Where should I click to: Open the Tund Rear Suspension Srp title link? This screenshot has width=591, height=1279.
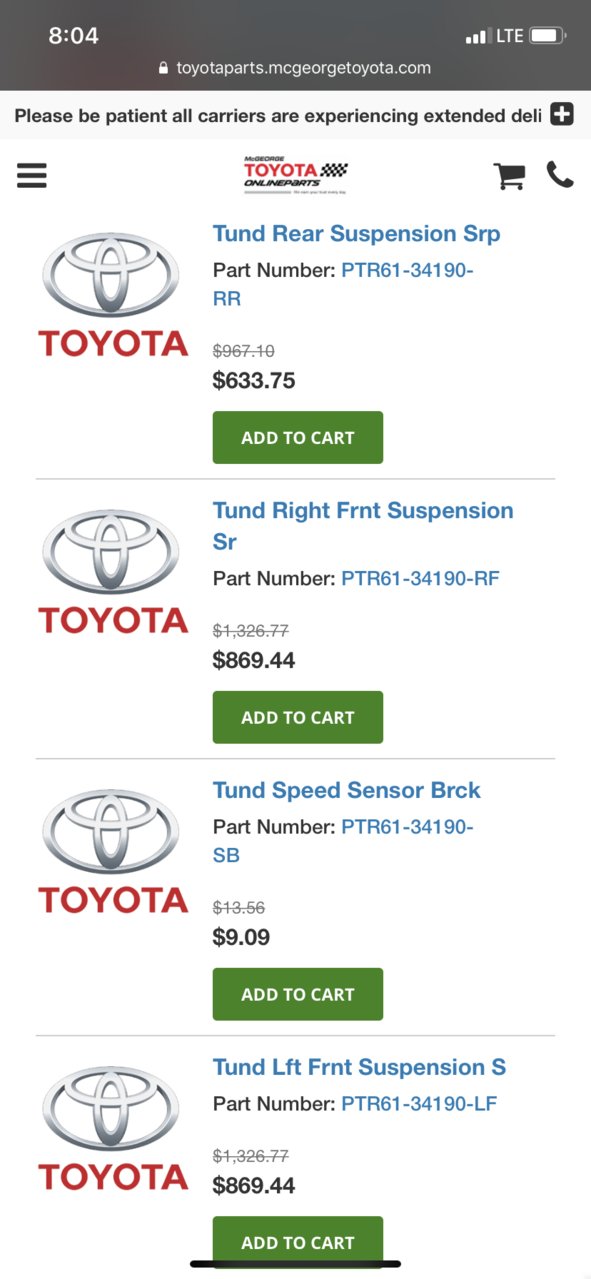(x=357, y=234)
